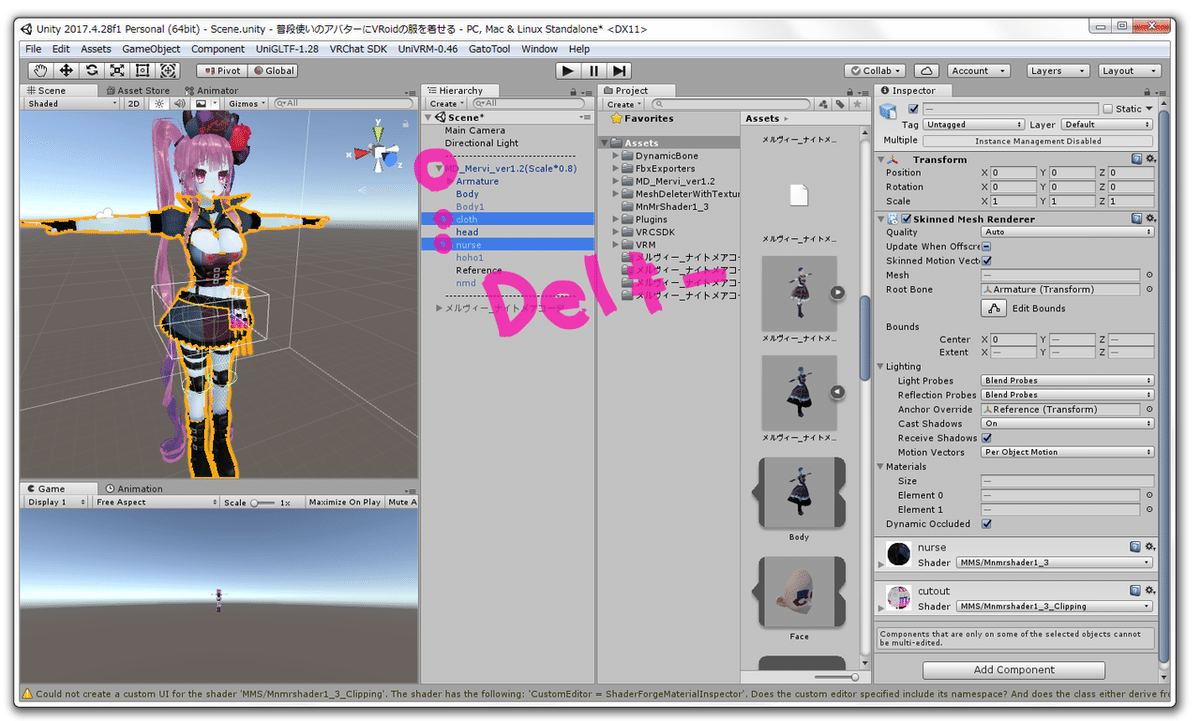Search by label in Project panel

click(841, 104)
